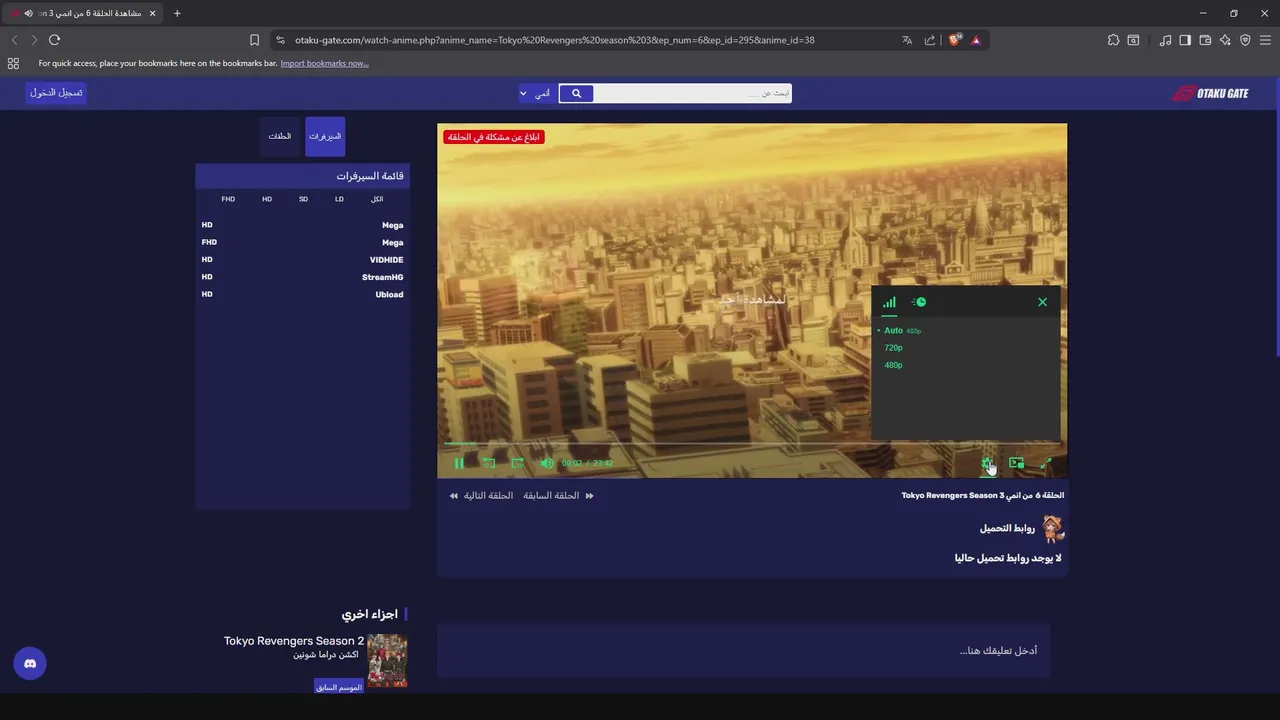1280x720 pixels.
Task: Click Import bookmarks now link
Action: (x=324, y=63)
